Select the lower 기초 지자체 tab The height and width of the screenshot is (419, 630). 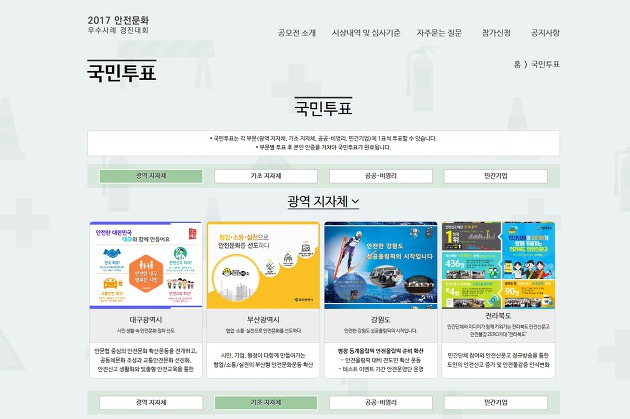(x=266, y=403)
